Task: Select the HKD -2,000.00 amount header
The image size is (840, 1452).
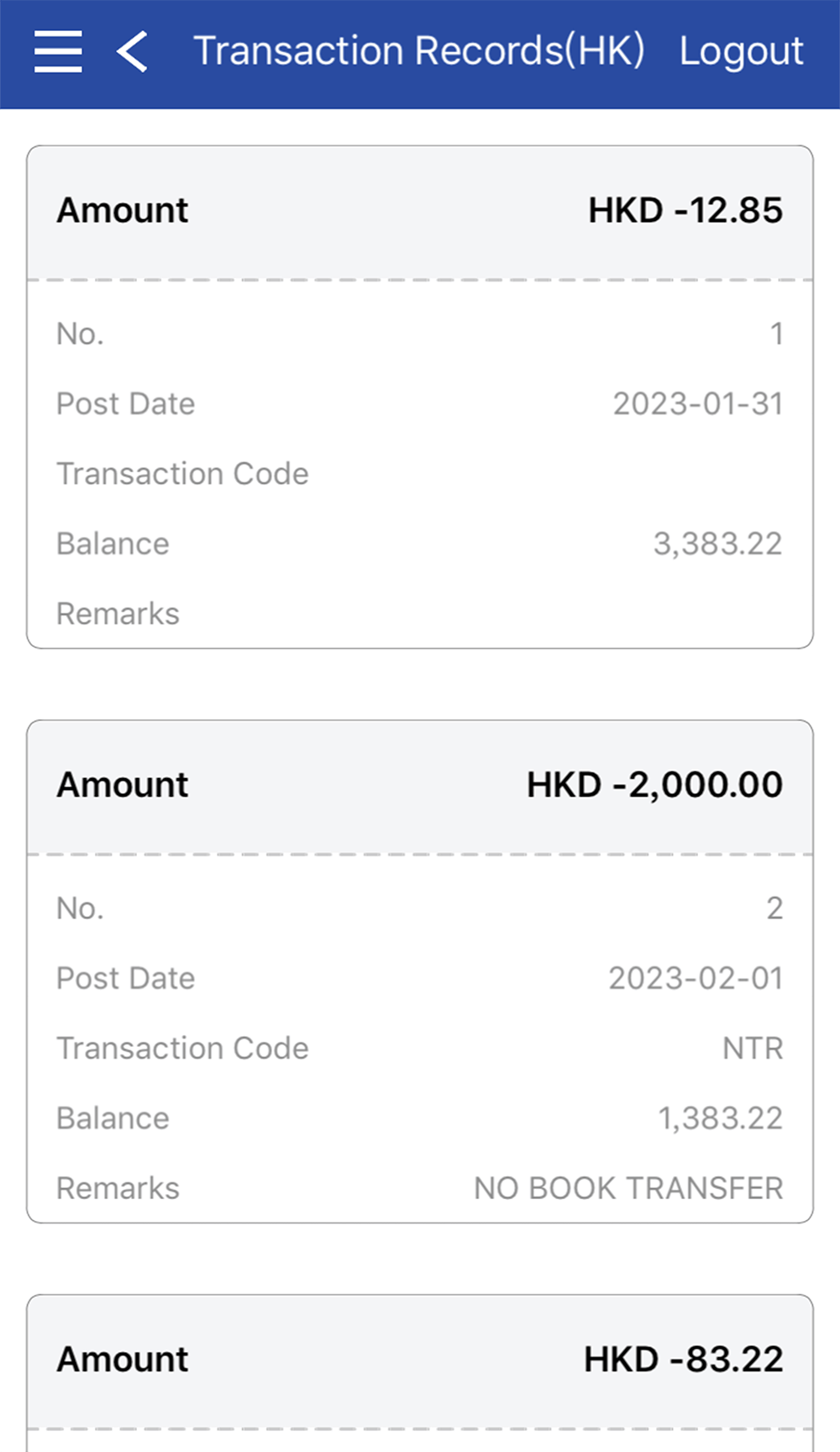Action: pos(654,785)
